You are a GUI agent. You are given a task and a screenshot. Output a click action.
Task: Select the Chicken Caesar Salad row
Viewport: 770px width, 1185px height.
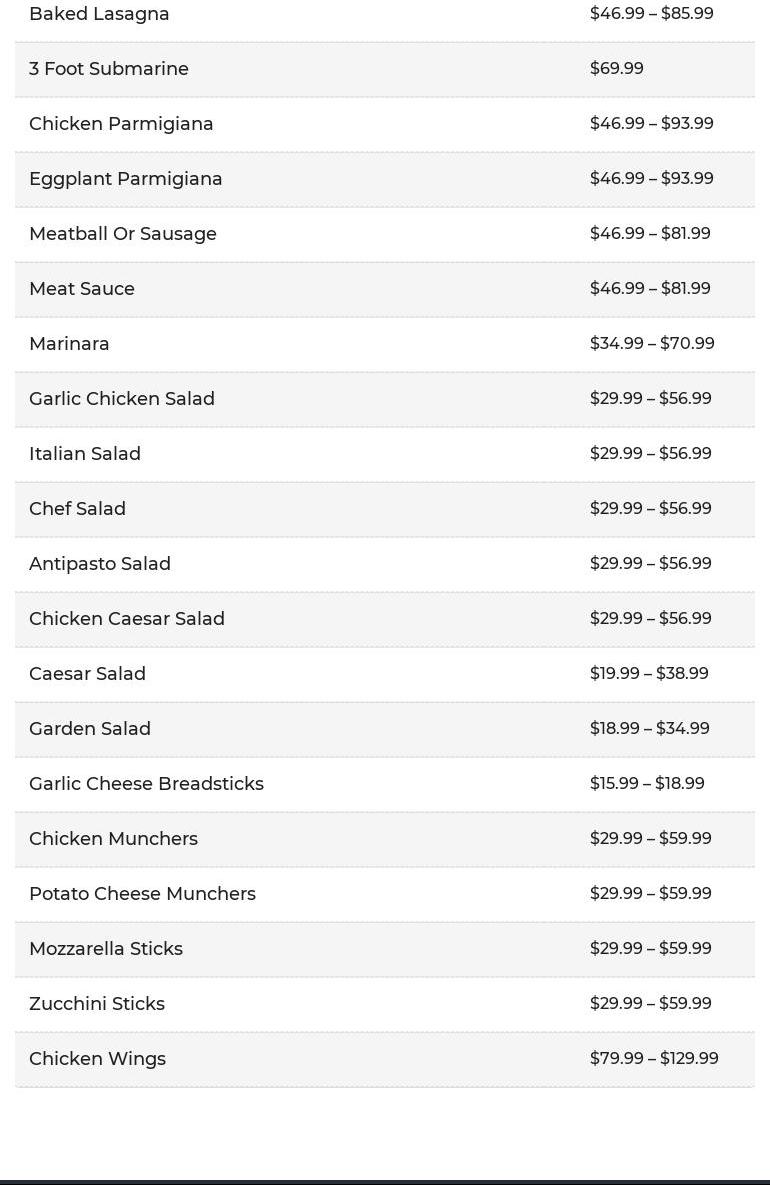click(127, 619)
